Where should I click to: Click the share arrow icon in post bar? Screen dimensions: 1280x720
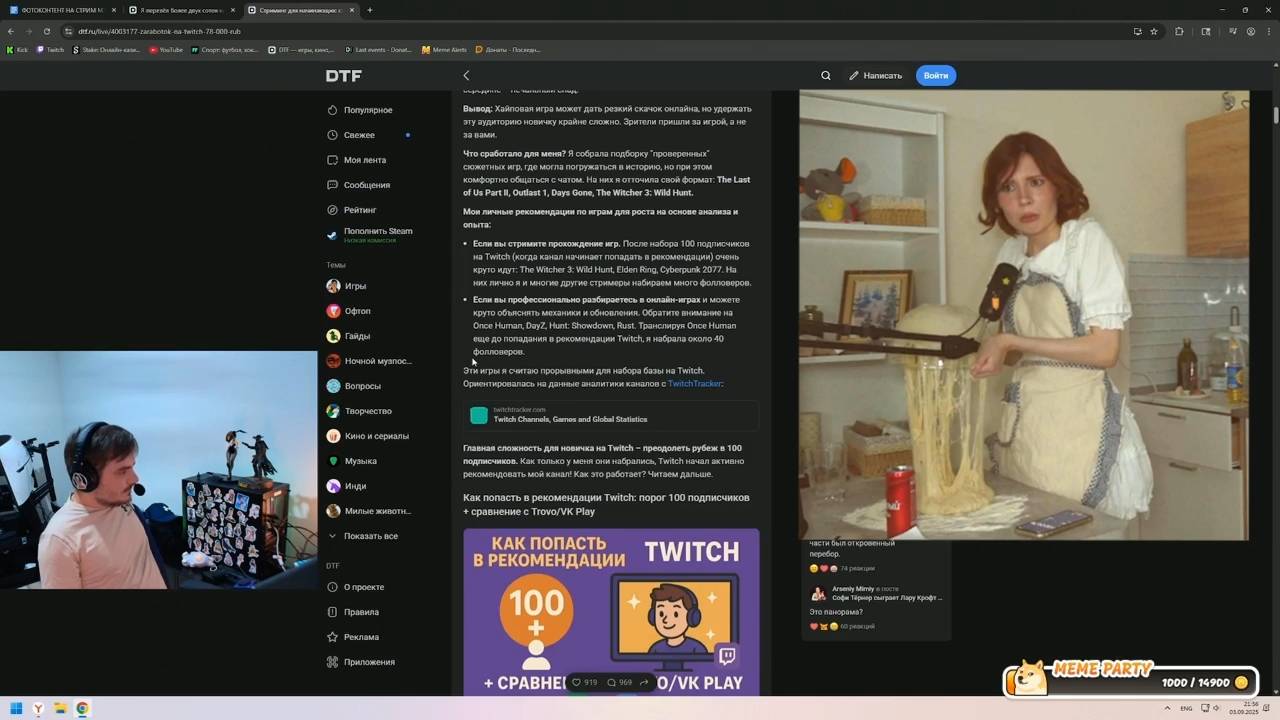click(x=644, y=682)
